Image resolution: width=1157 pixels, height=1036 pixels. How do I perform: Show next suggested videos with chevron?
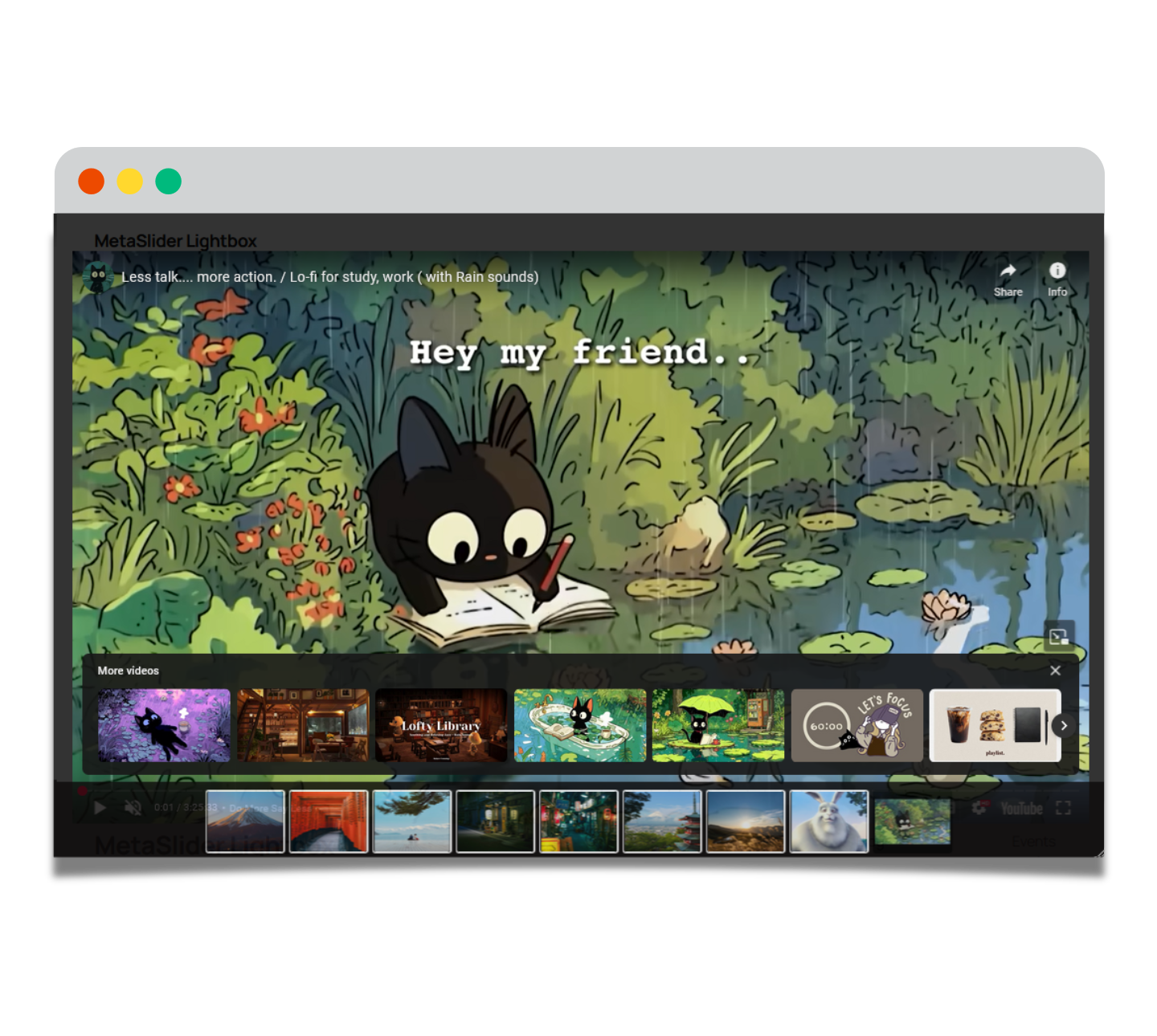click(1064, 725)
